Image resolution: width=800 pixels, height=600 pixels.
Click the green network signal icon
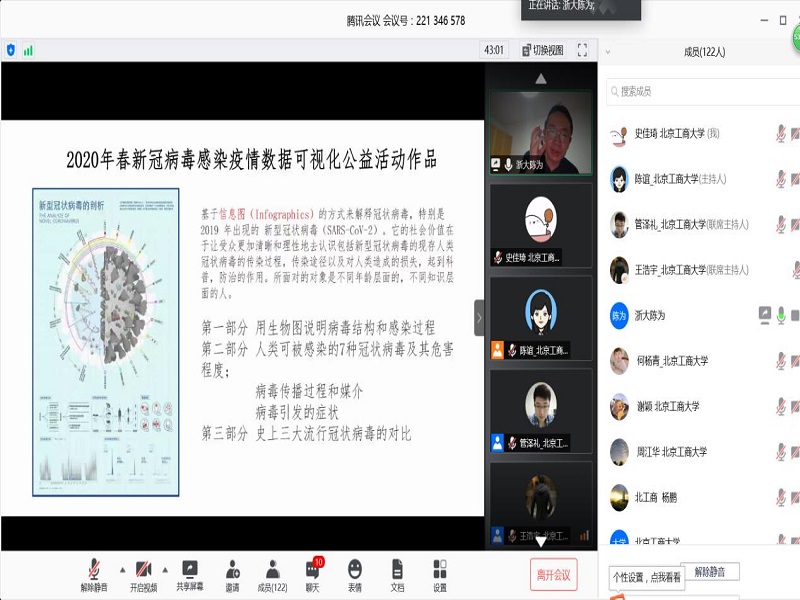tap(28, 50)
